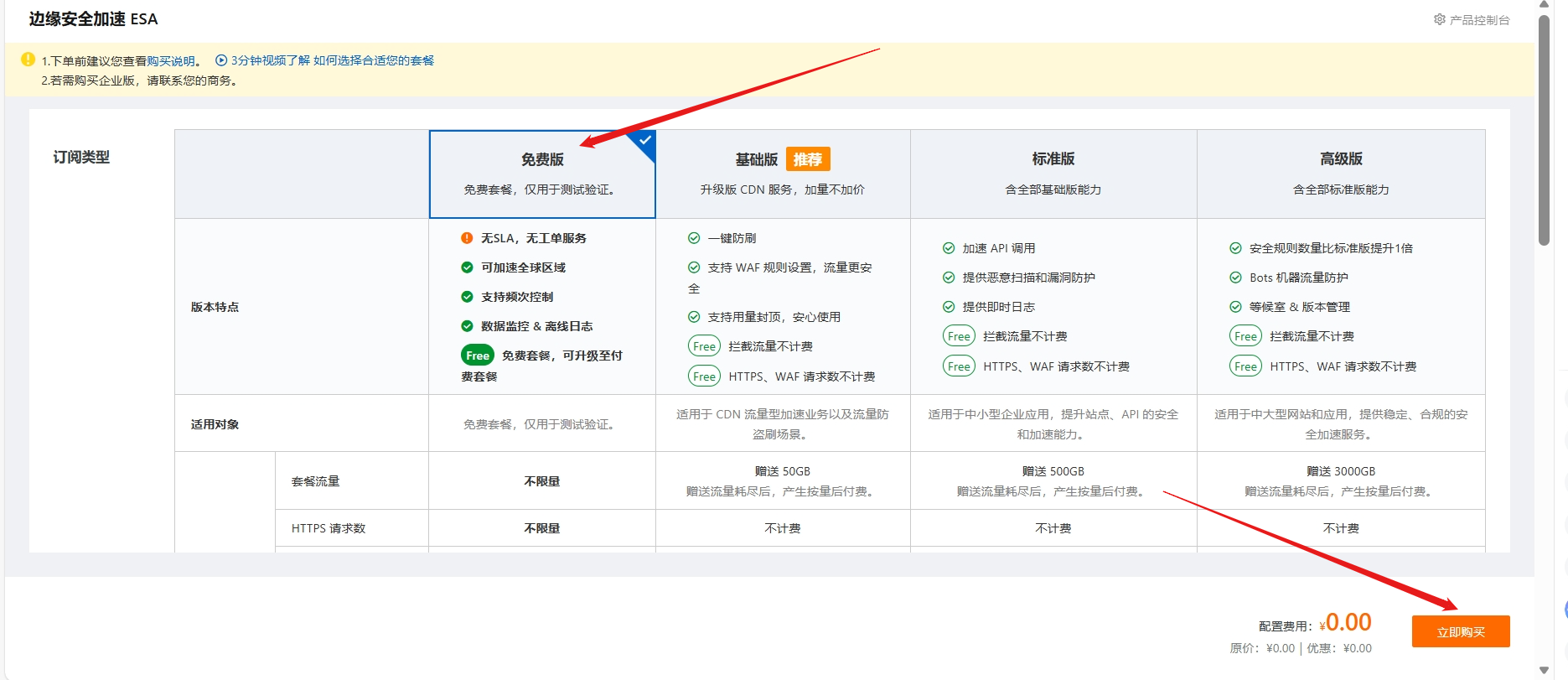Image resolution: width=1568 pixels, height=680 pixels.
Task: Select the 基础版 subscription plan
Action: pyautogui.click(x=782, y=174)
